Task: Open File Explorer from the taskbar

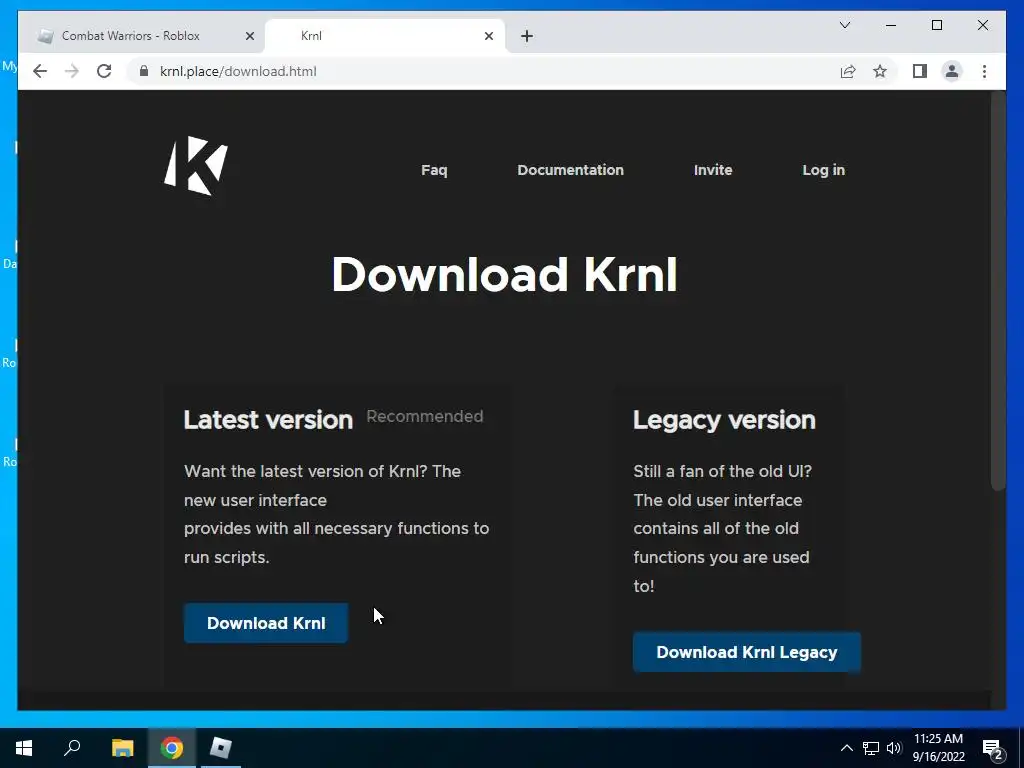Action: pyautogui.click(x=122, y=748)
